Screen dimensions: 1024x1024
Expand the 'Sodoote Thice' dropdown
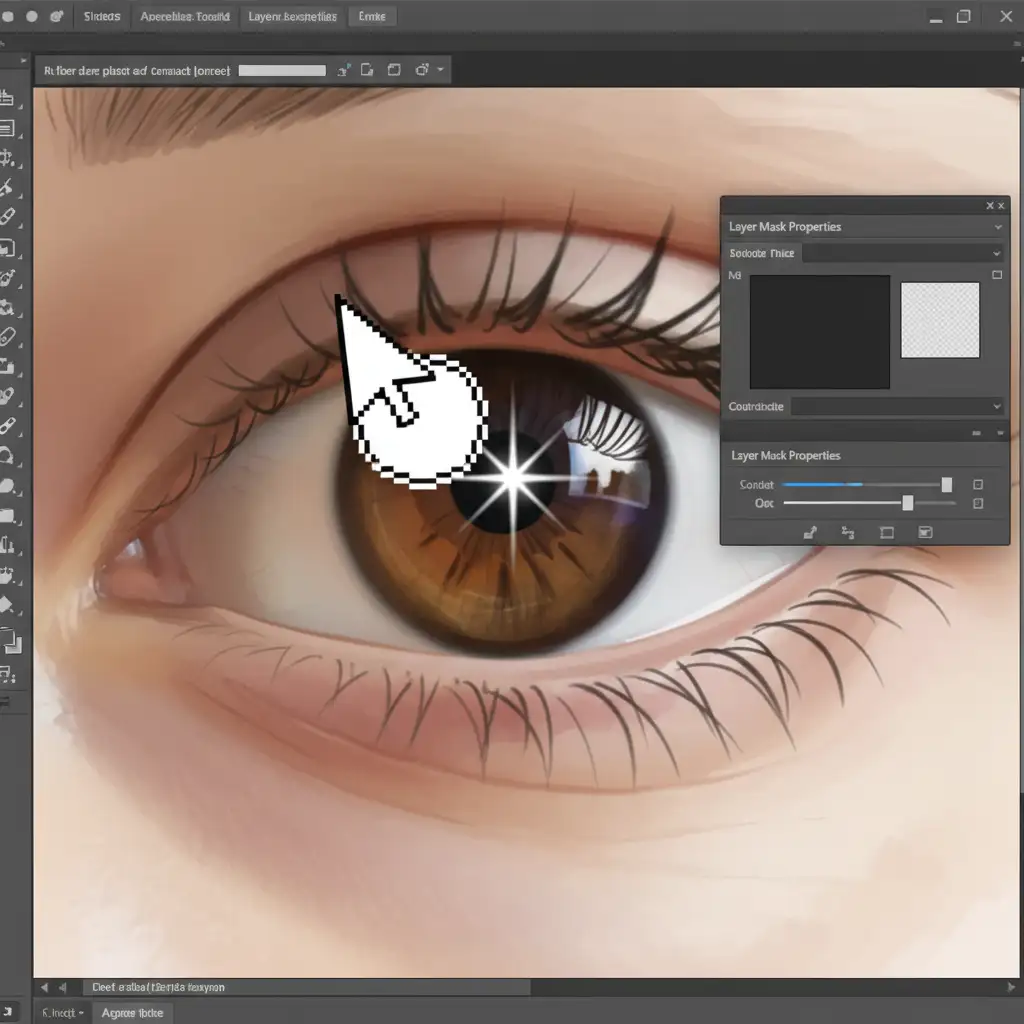(x=996, y=254)
